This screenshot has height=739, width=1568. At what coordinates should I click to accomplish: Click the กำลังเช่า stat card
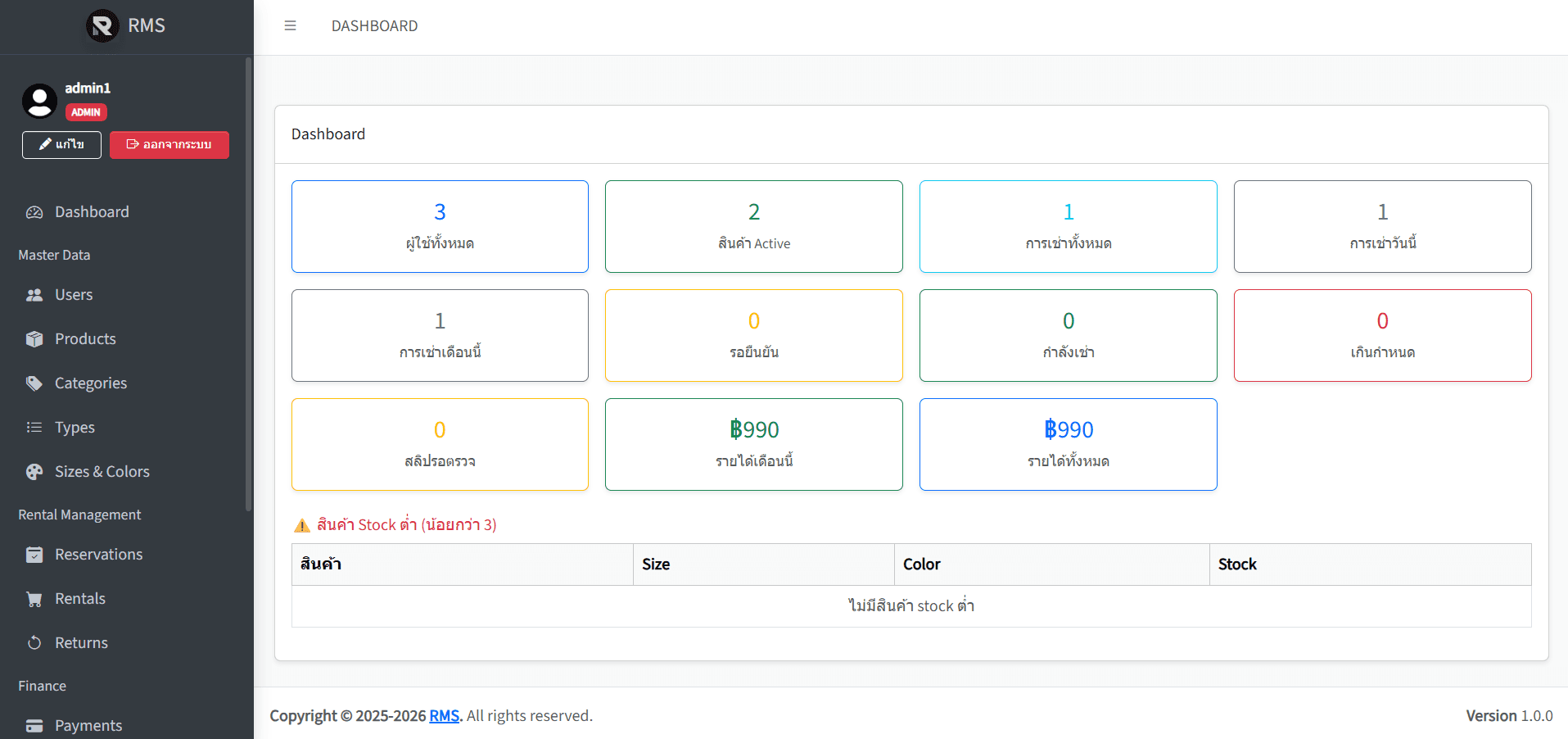point(1069,336)
